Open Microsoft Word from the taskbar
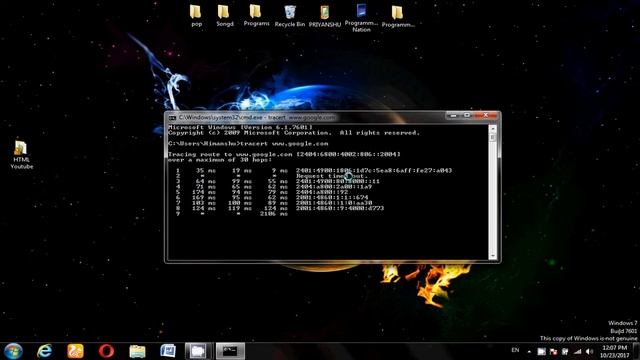 coord(168,351)
